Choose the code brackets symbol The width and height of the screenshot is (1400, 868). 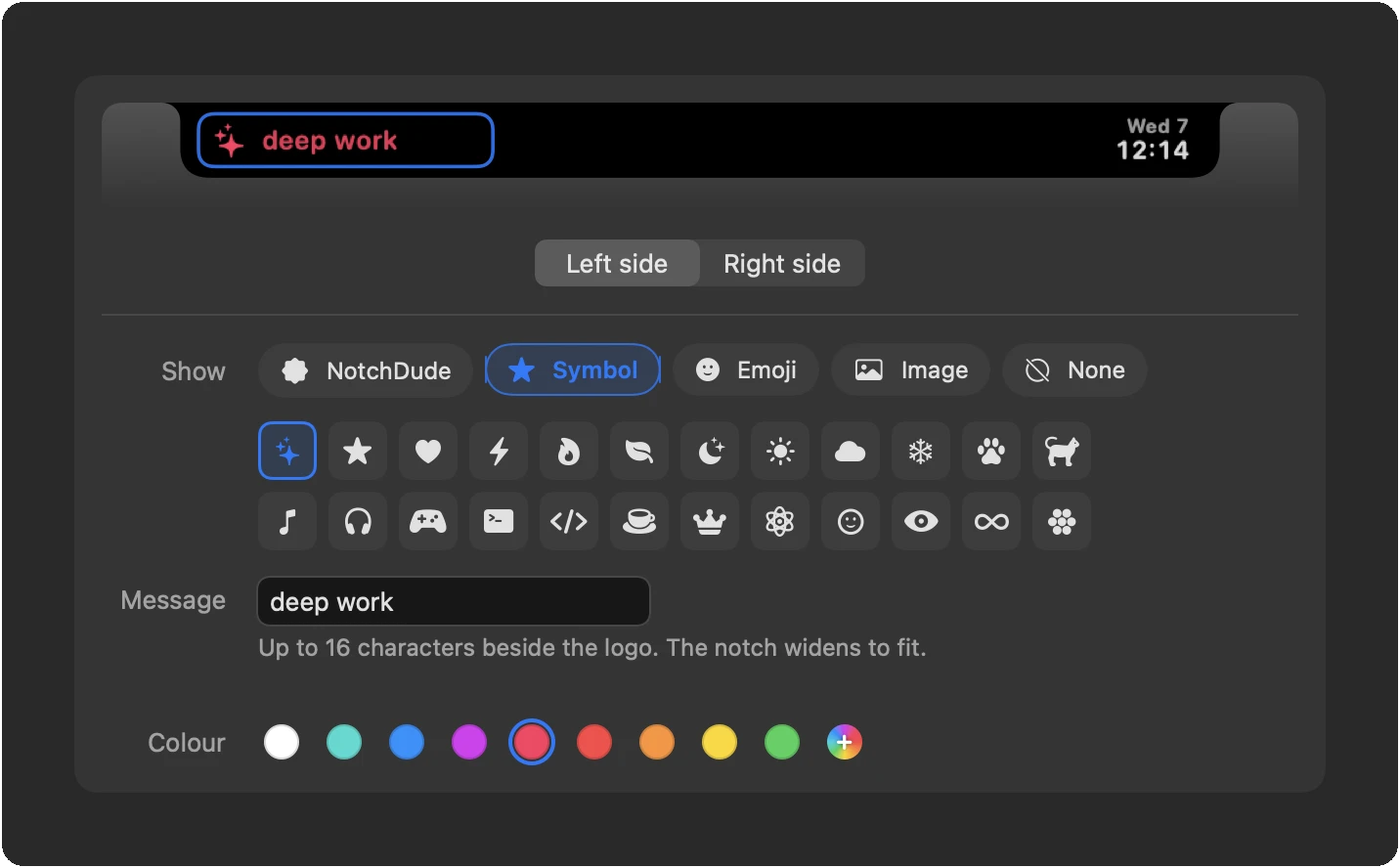(569, 521)
